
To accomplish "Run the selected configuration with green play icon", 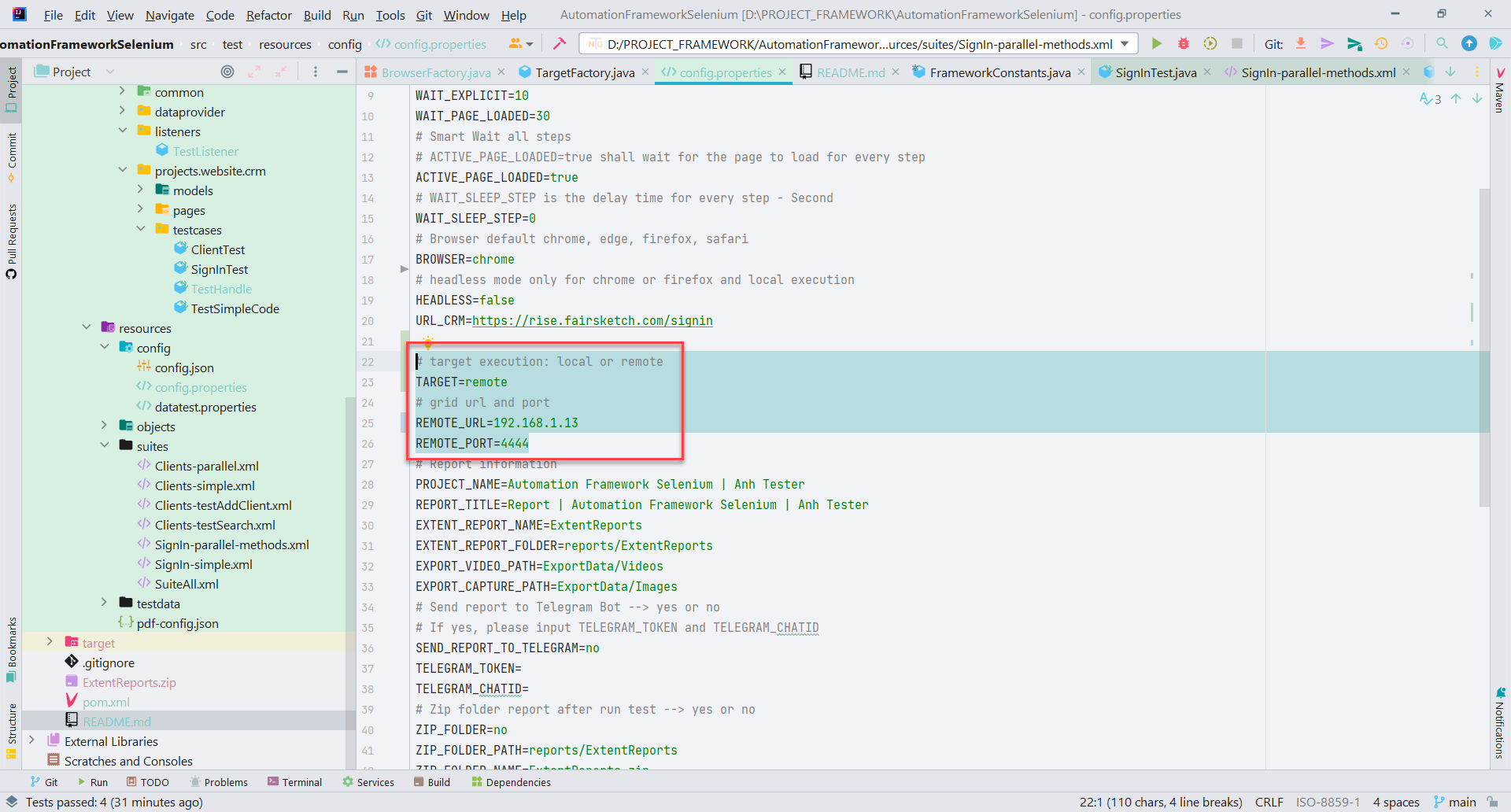I will [1156, 44].
